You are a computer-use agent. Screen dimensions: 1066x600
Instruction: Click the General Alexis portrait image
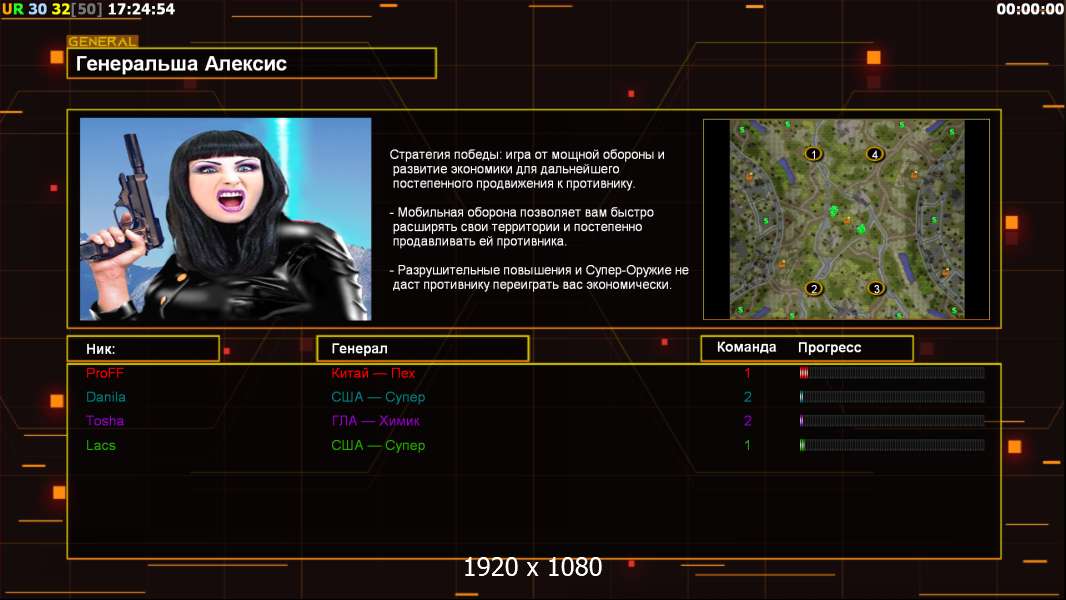click(225, 219)
